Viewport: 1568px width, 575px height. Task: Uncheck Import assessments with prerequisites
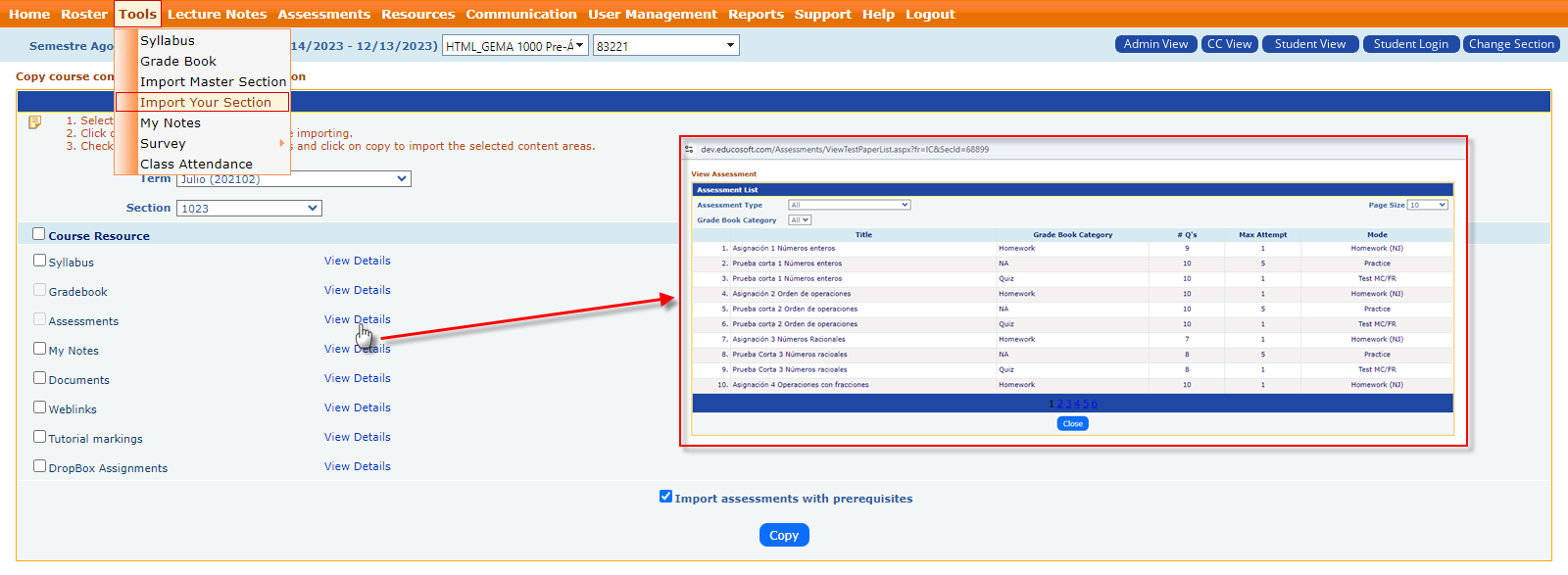click(666, 497)
